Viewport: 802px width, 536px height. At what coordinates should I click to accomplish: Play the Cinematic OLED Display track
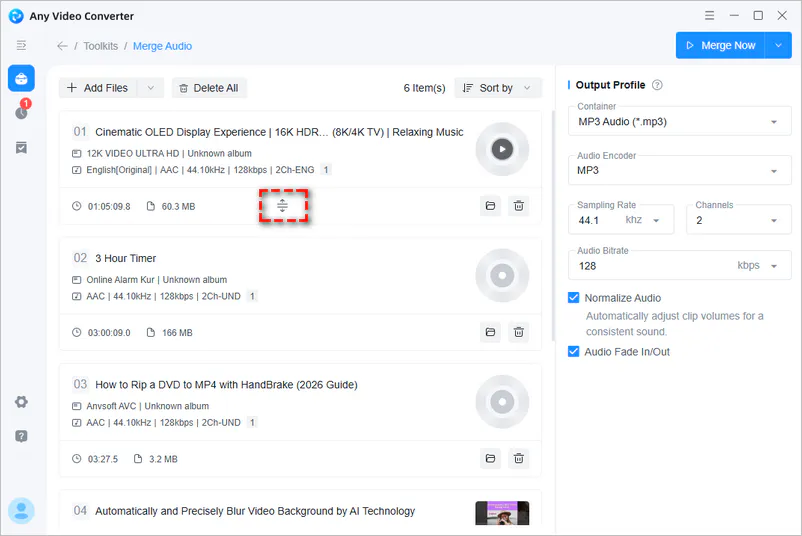[x=502, y=149]
